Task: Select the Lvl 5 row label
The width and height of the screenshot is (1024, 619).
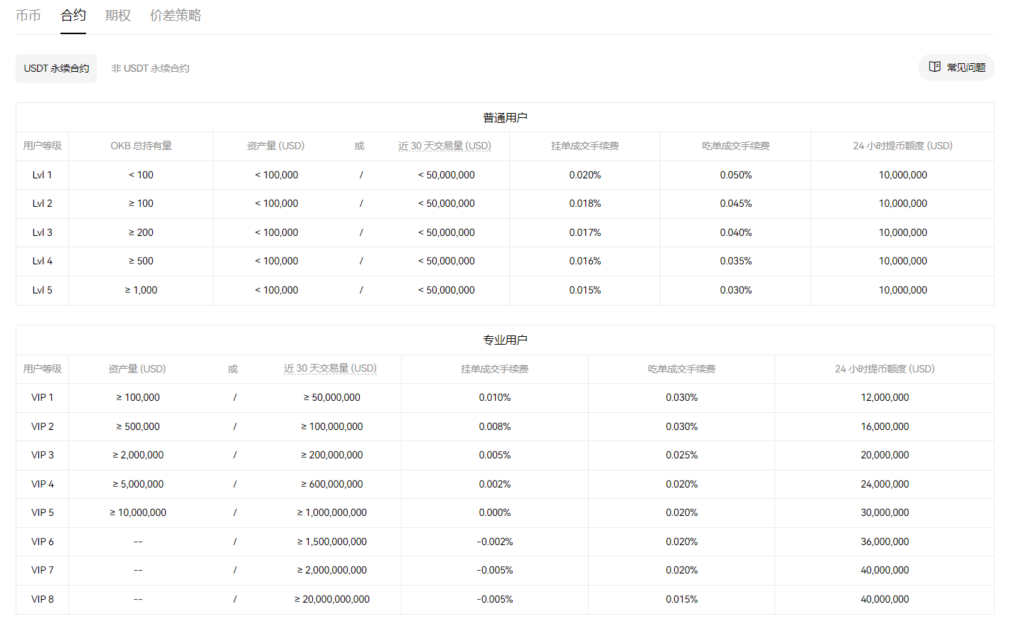Action: (42, 290)
